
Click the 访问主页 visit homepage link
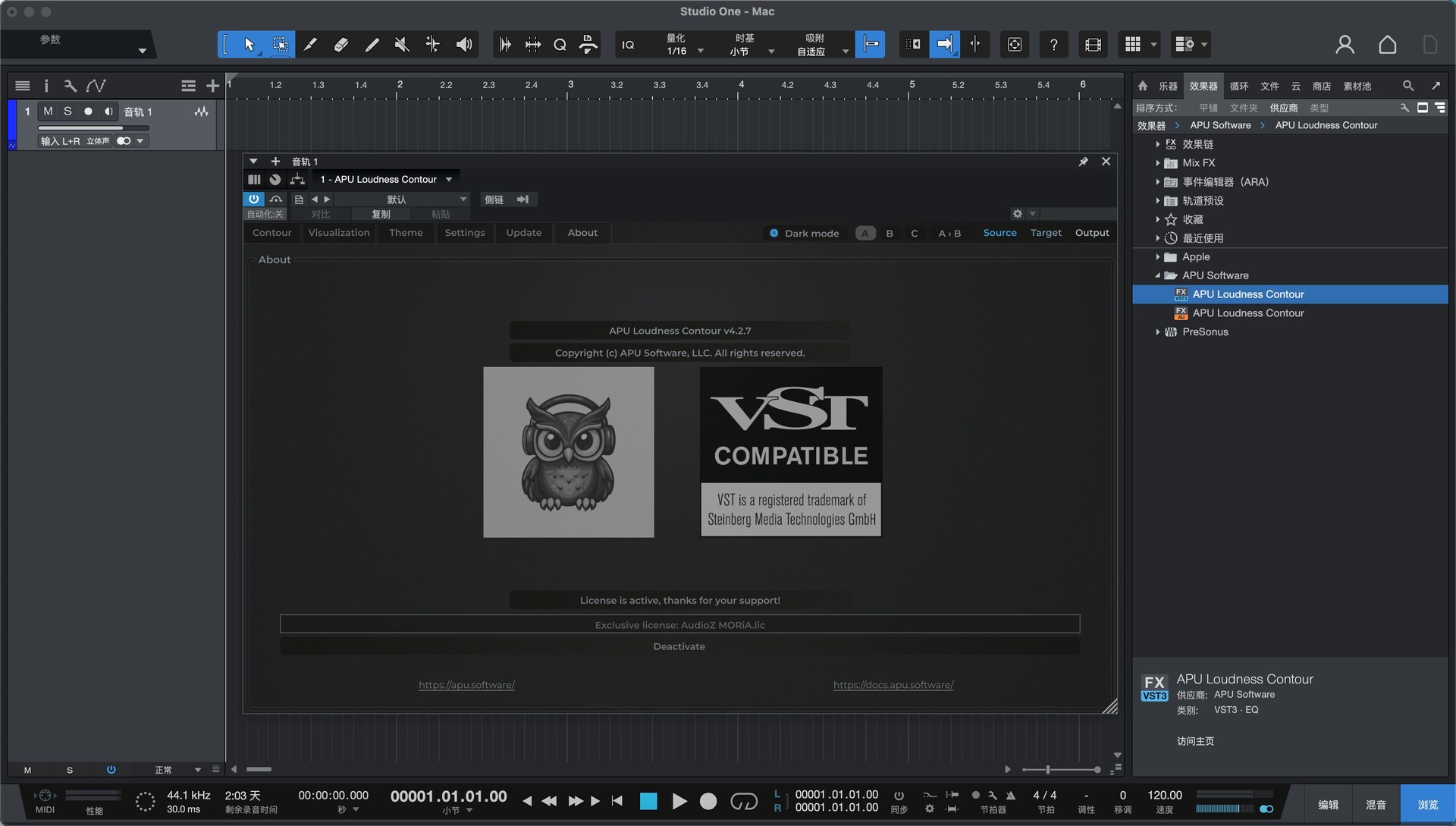pos(1195,742)
